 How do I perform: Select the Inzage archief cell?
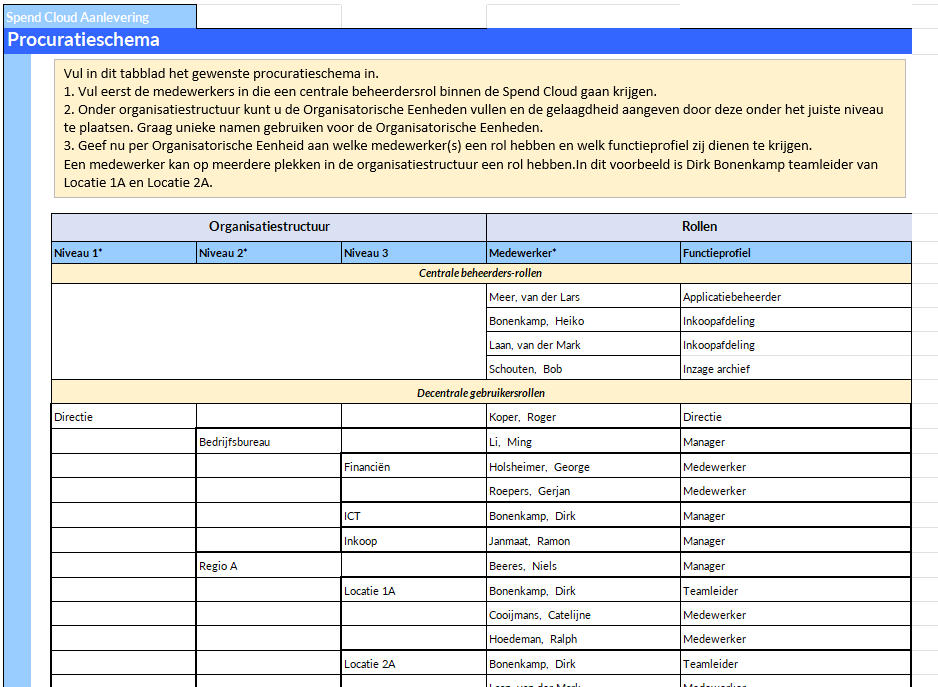point(795,369)
